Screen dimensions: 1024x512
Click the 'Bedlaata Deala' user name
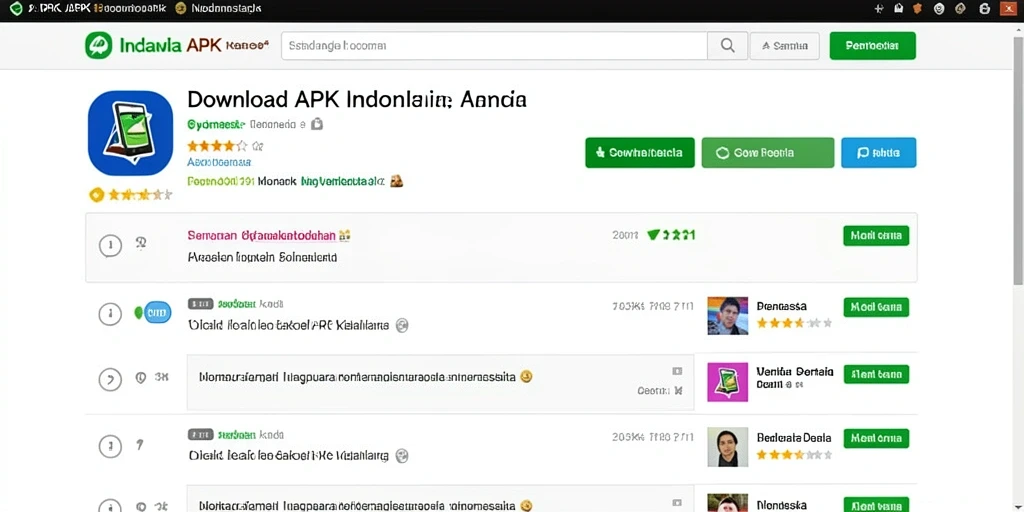pyautogui.click(x=793, y=438)
